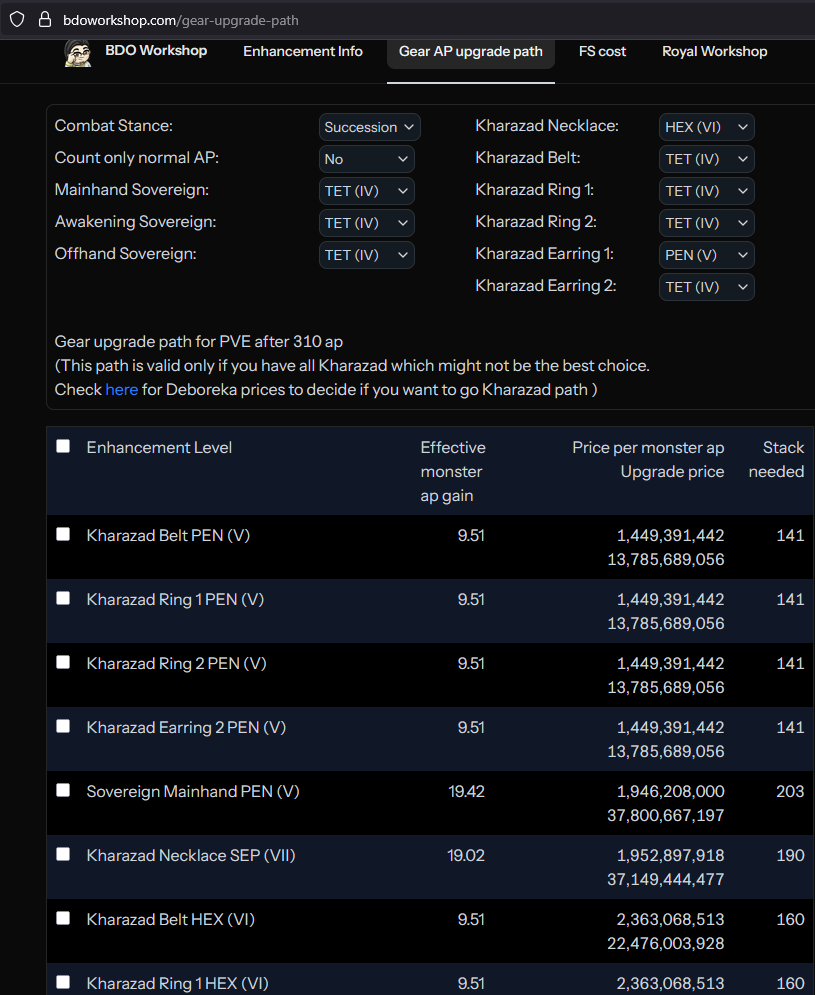Click price per ap 1,946,208,000

click(671, 792)
